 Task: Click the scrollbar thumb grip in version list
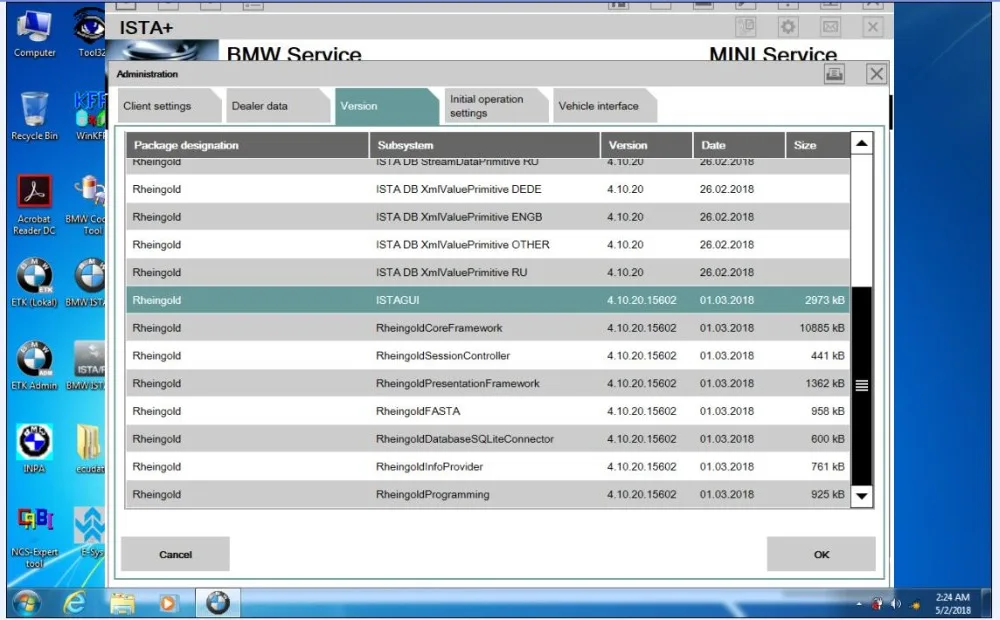pyautogui.click(x=862, y=385)
